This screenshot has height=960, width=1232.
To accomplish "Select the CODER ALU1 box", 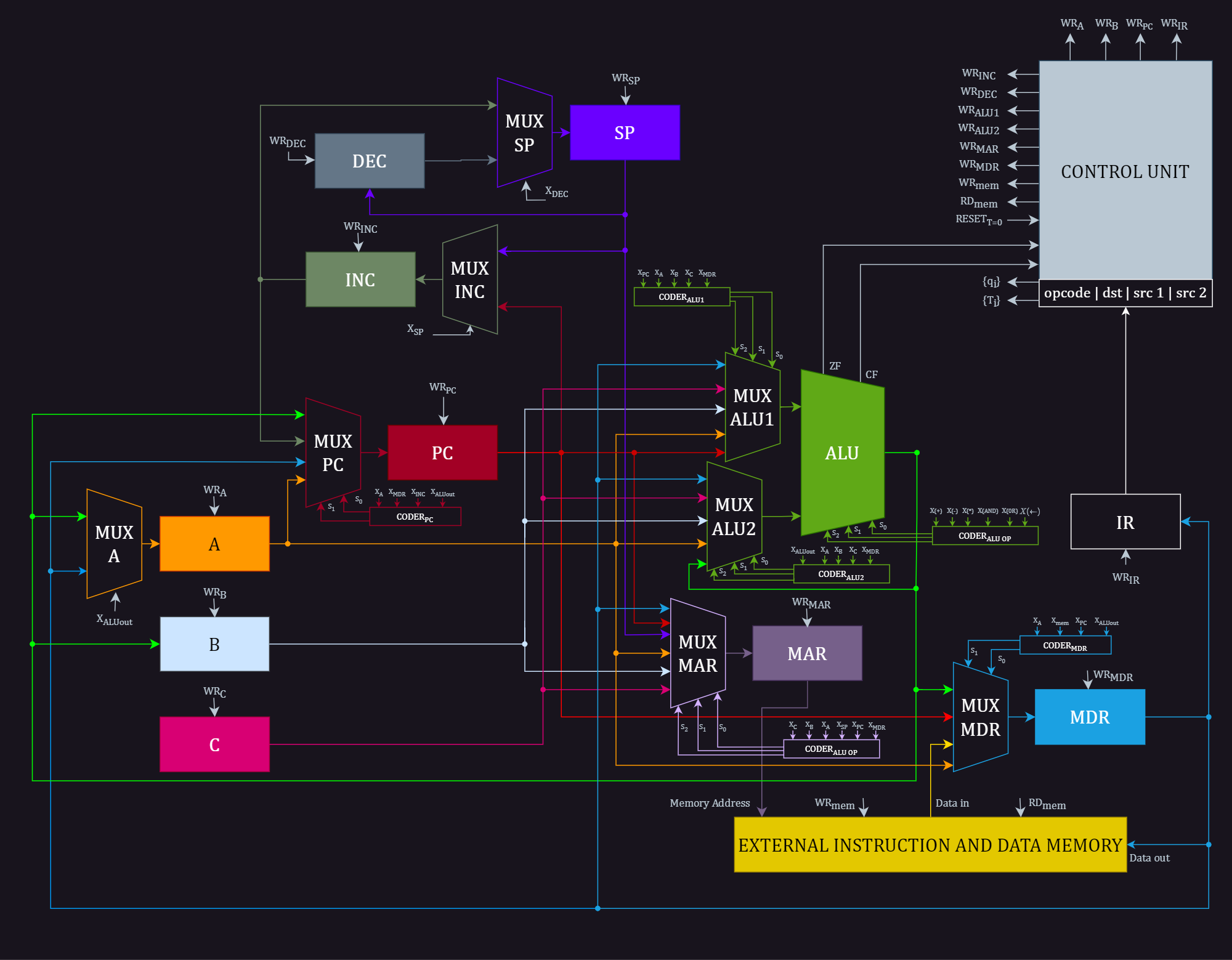I will point(681,297).
